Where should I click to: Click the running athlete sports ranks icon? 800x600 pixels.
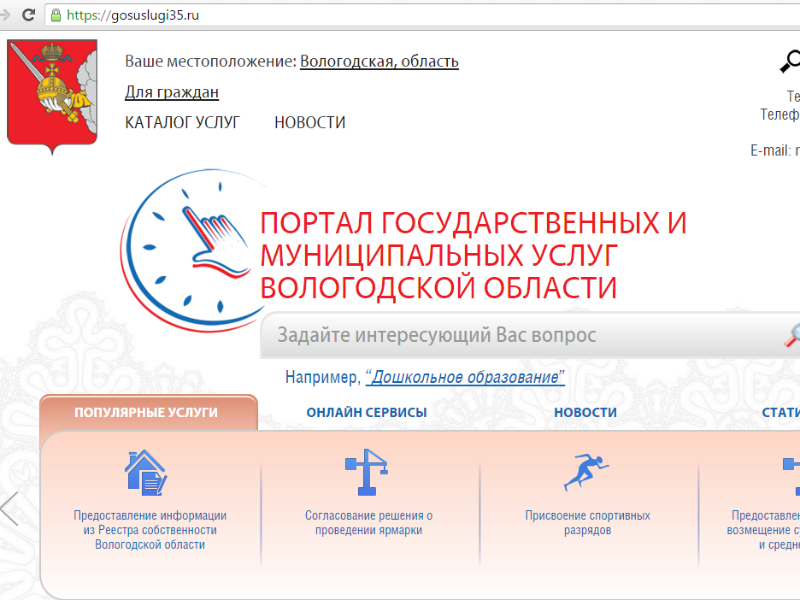coord(586,472)
